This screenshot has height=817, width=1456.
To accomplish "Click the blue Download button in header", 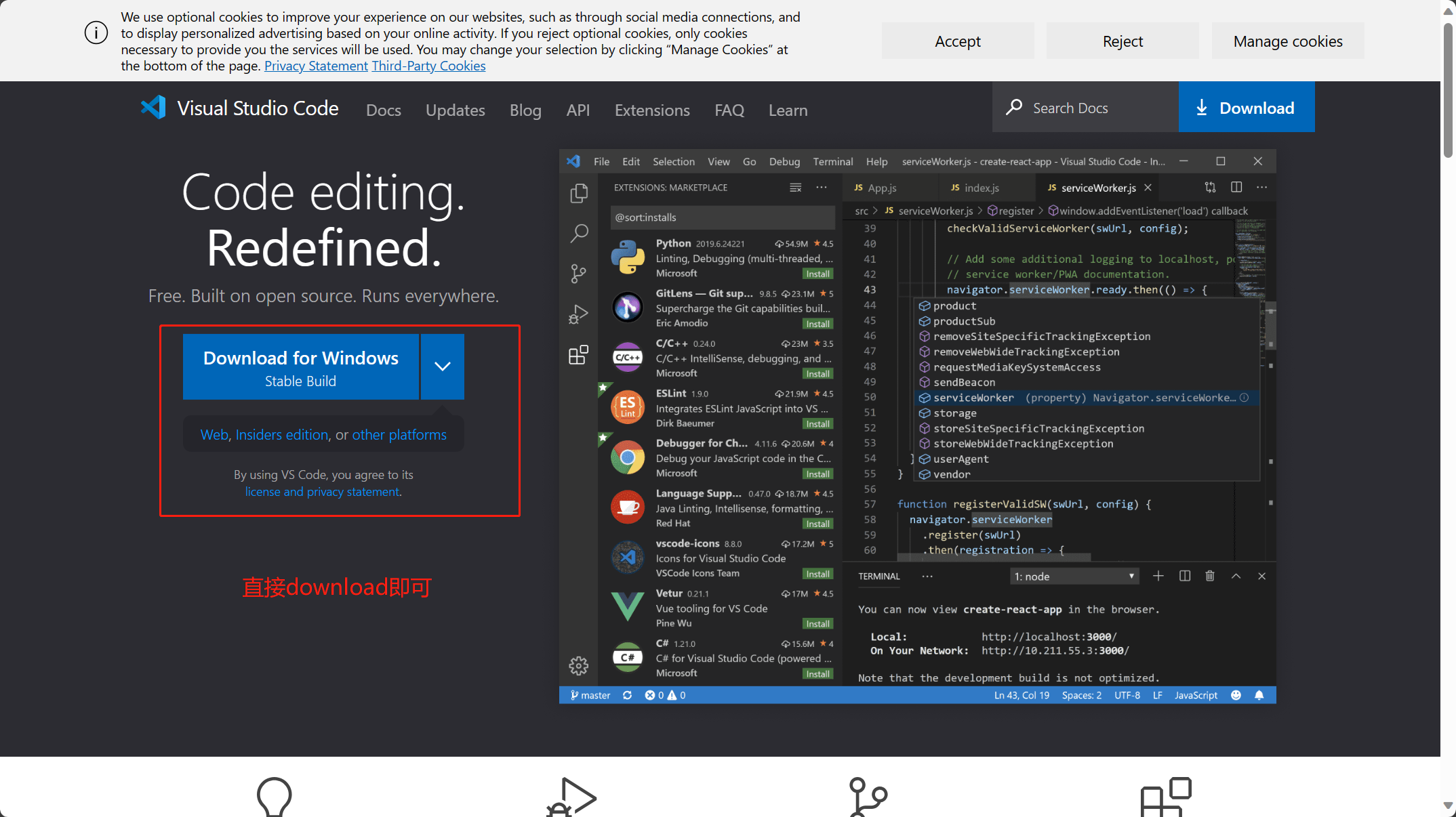I will [x=1247, y=107].
